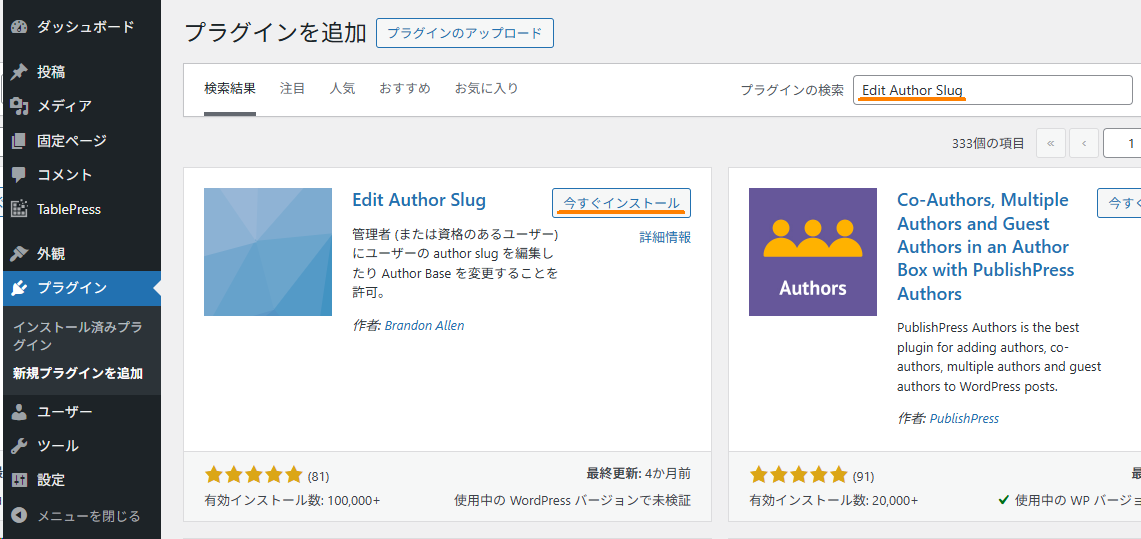Install Edit Author Slug now
Screen dimensions: 1141x539
pyautogui.click(x=621, y=203)
